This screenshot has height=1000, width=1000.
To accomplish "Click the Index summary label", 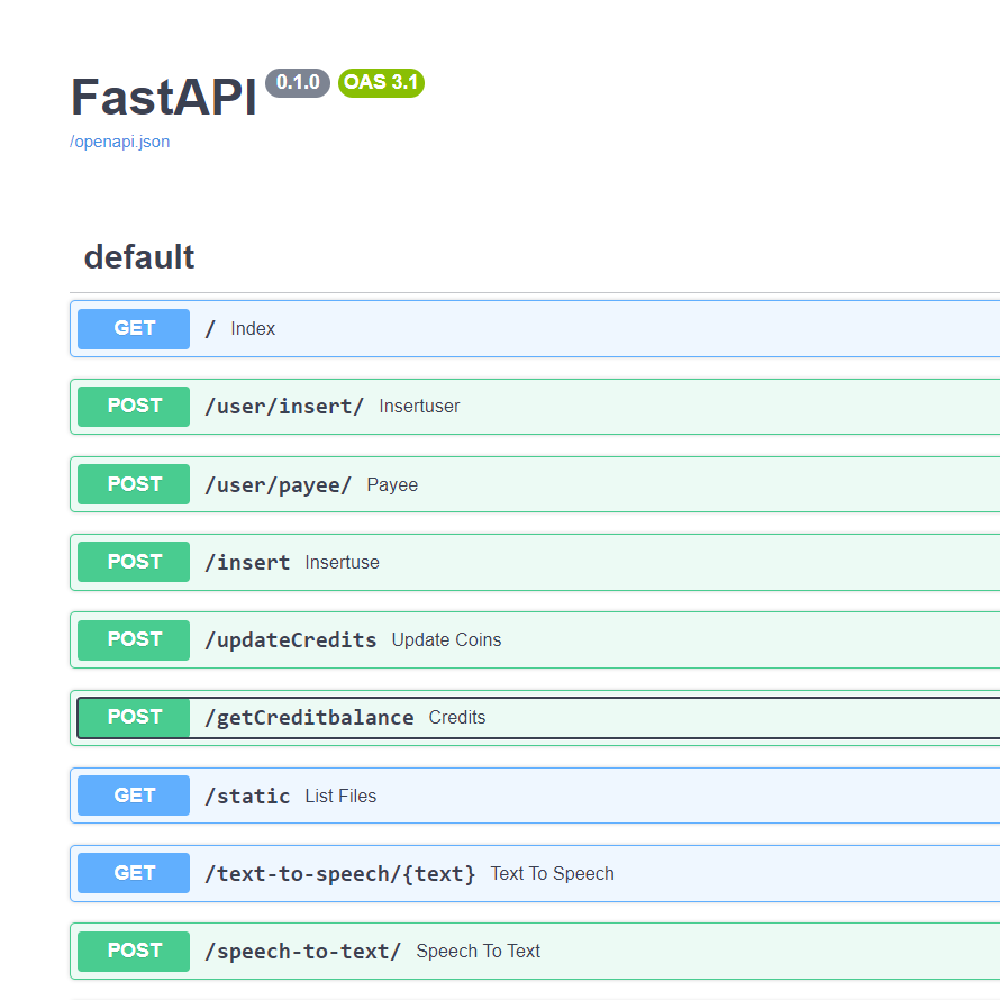I will (x=253, y=328).
